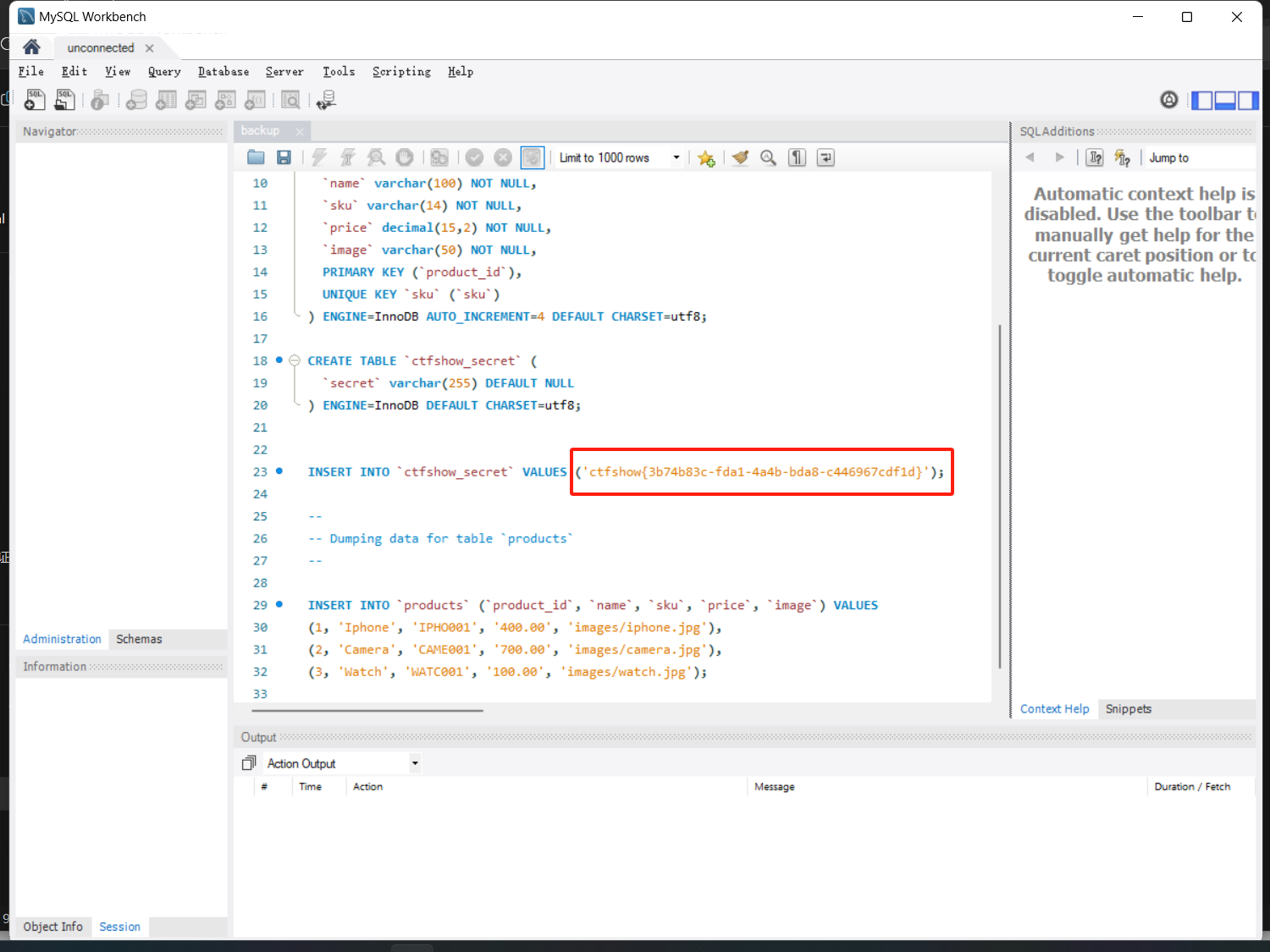
Task: Open script file folder icon in editor toolbar
Action: pyautogui.click(x=256, y=157)
